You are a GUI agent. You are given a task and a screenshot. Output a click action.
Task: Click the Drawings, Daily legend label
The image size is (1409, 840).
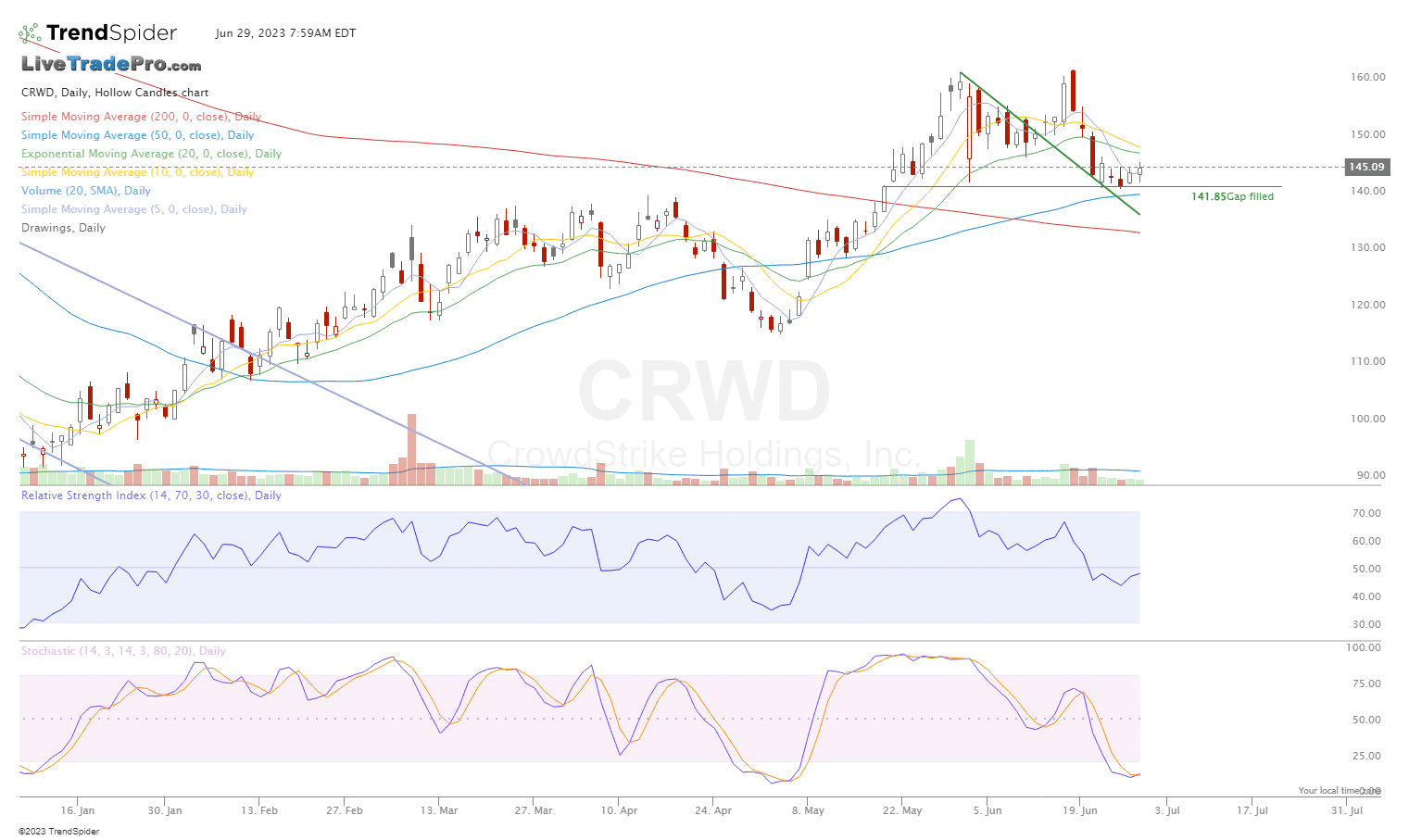pyautogui.click(x=63, y=228)
